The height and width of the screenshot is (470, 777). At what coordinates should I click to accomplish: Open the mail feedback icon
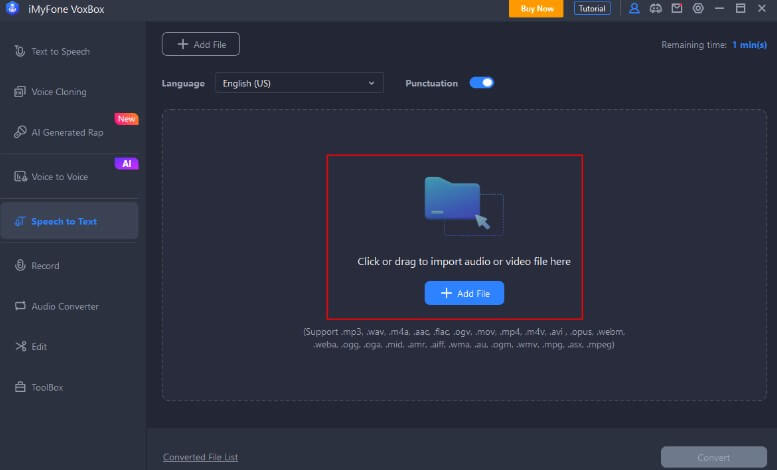[x=676, y=8]
